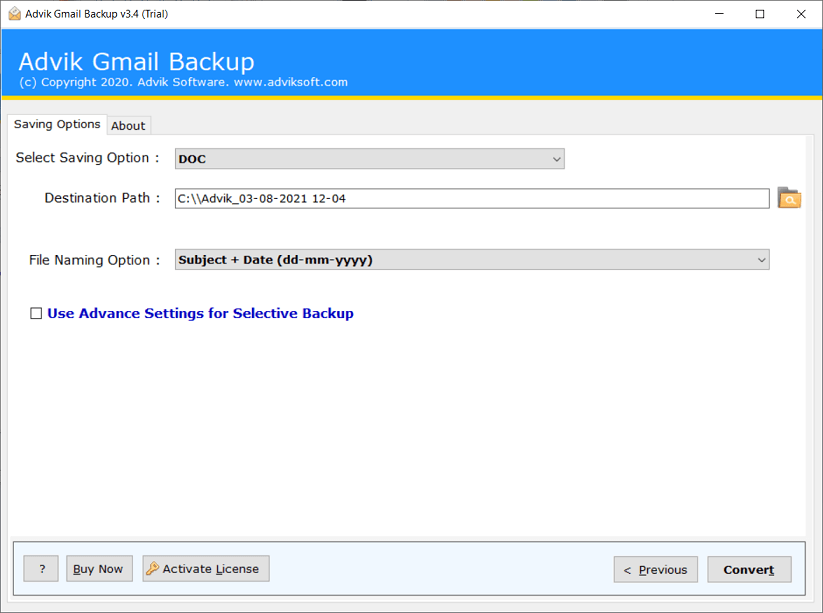823x613 pixels.
Task: Expand the File Naming Option dropdown
Action: click(472, 260)
